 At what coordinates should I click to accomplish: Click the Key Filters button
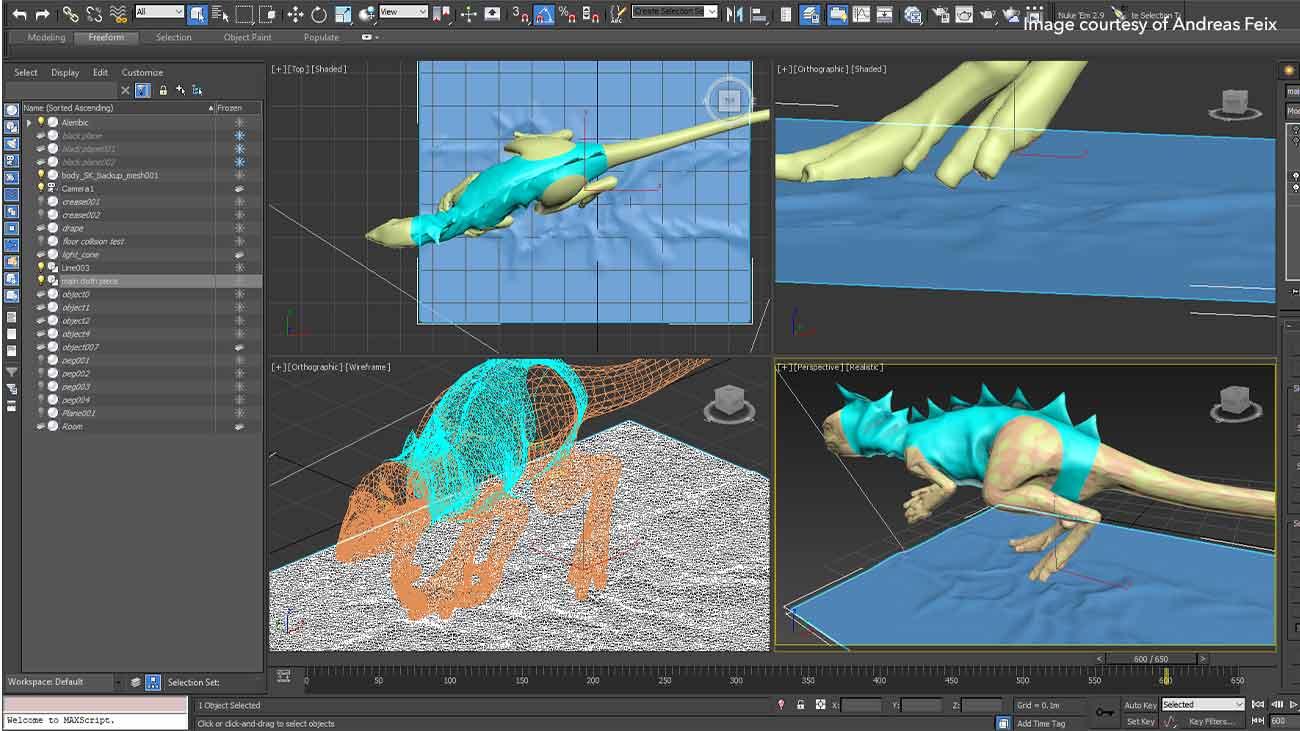tap(1211, 721)
